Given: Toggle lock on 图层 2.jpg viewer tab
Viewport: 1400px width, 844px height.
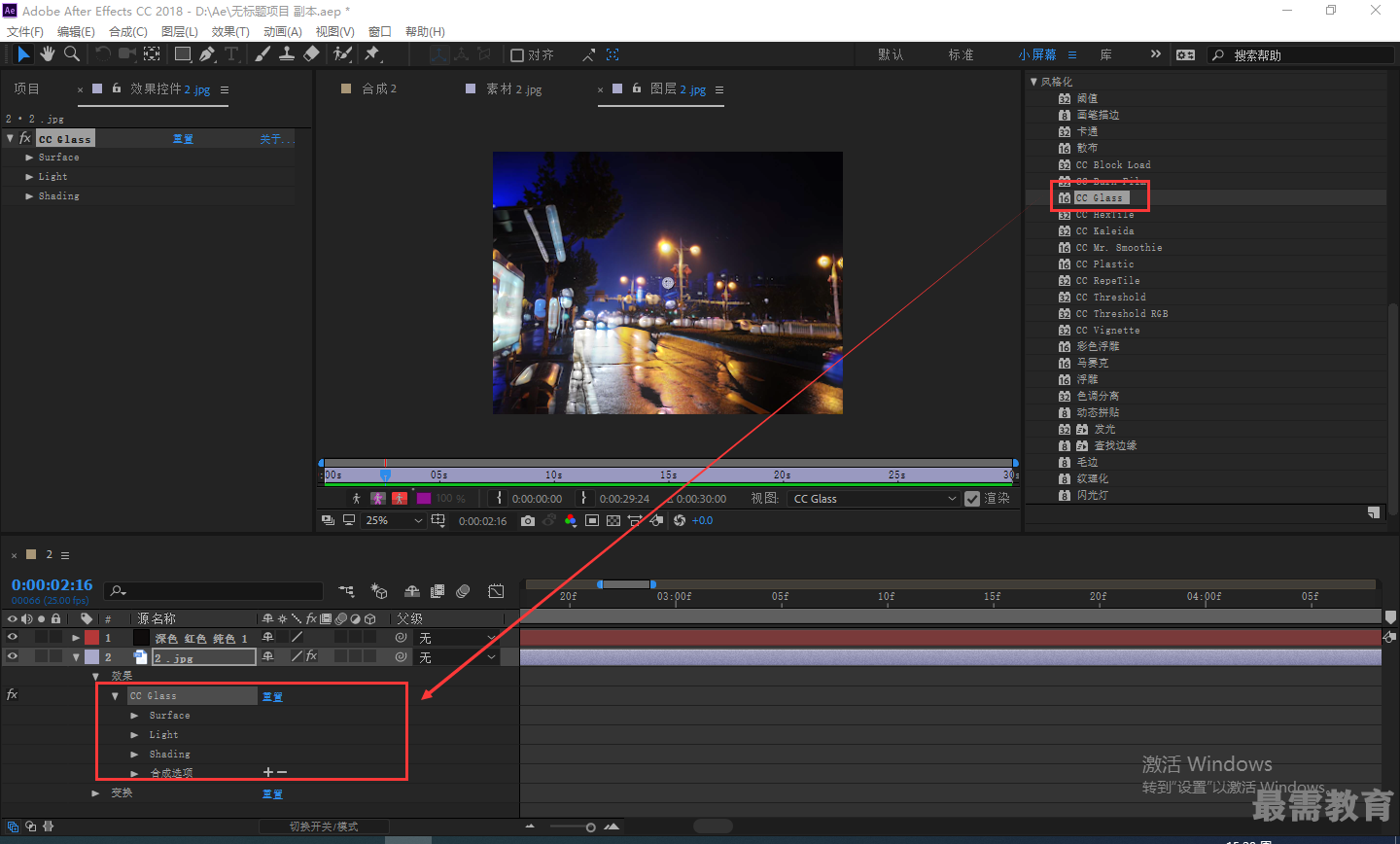Looking at the screenshot, I should tap(637, 88).
